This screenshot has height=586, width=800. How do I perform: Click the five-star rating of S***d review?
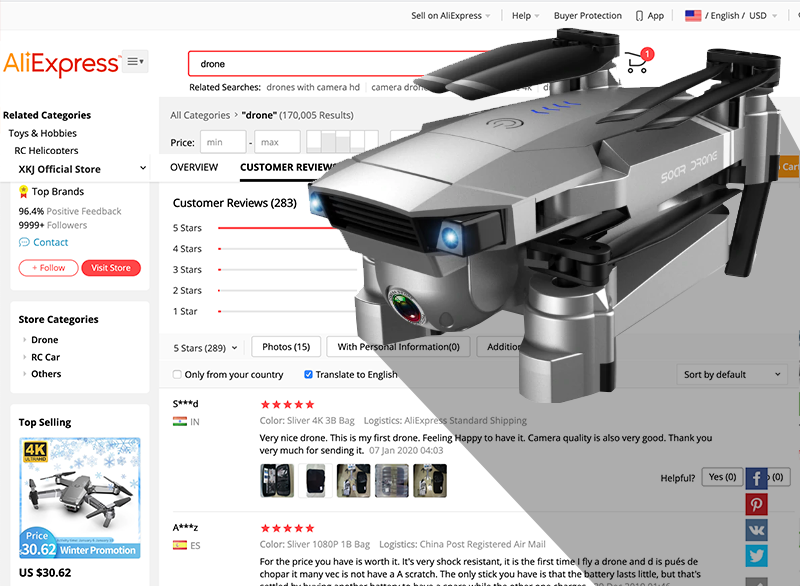click(x=287, y=404)
